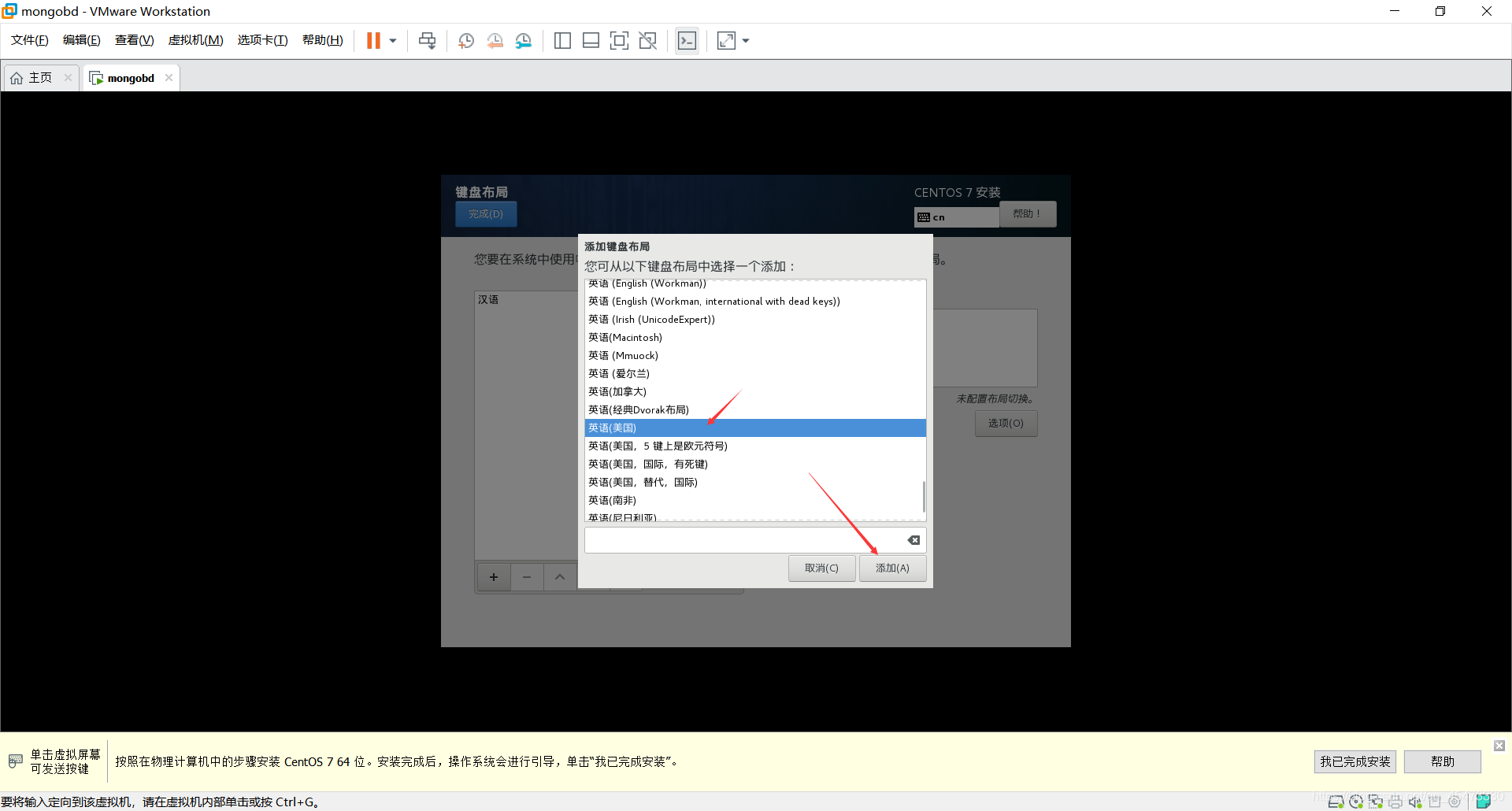This screenshot has width=1512, height=811.
Task: Open the 虚拟机(M) menu
Action: click(196, 40)
